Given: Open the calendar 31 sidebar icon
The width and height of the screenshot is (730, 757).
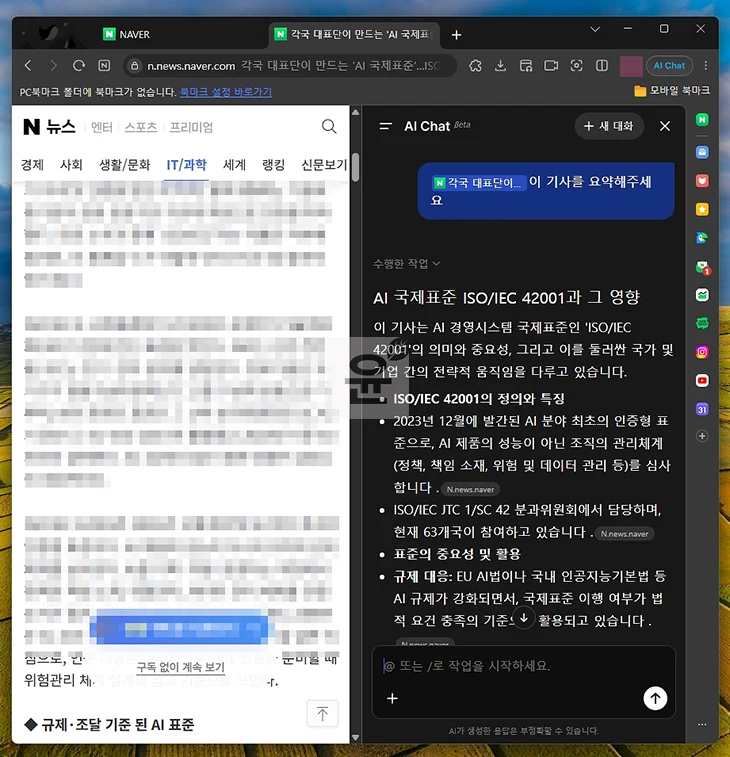Looking at the screenshot, I should coord(702,409).
